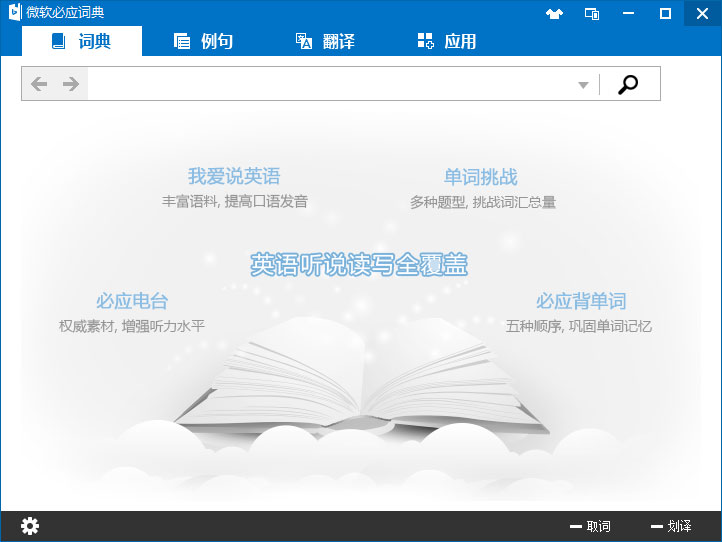Open the 词典 dictionary tab

click(x=82, y=41)
